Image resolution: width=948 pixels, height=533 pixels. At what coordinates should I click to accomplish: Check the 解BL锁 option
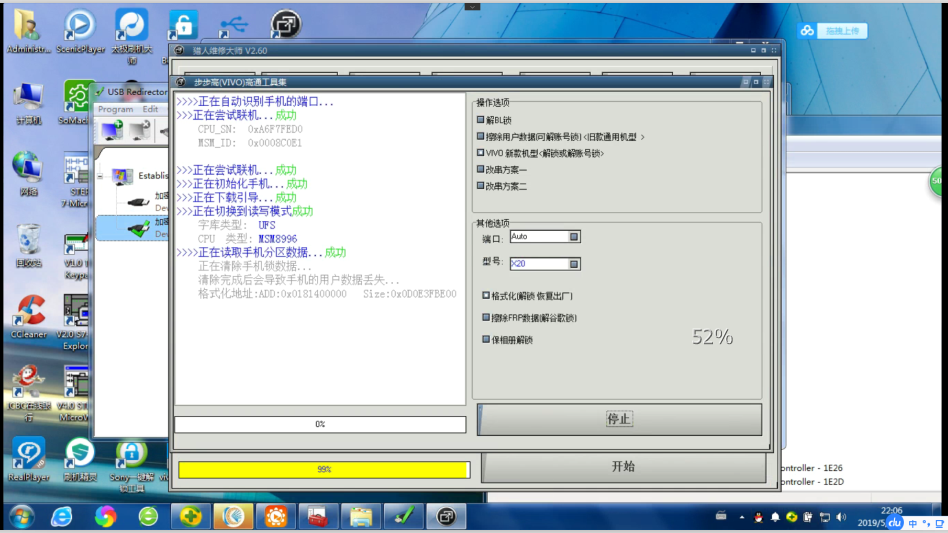pos(481,120)
